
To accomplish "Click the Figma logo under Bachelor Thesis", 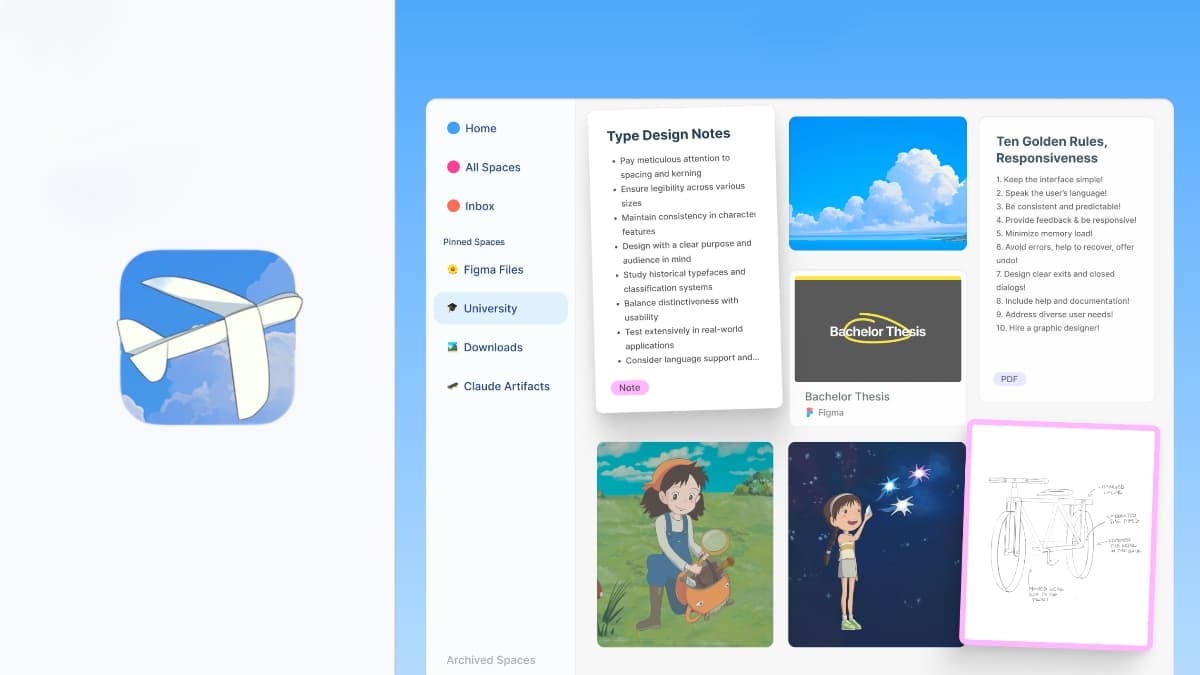I will tap(810, 412).
